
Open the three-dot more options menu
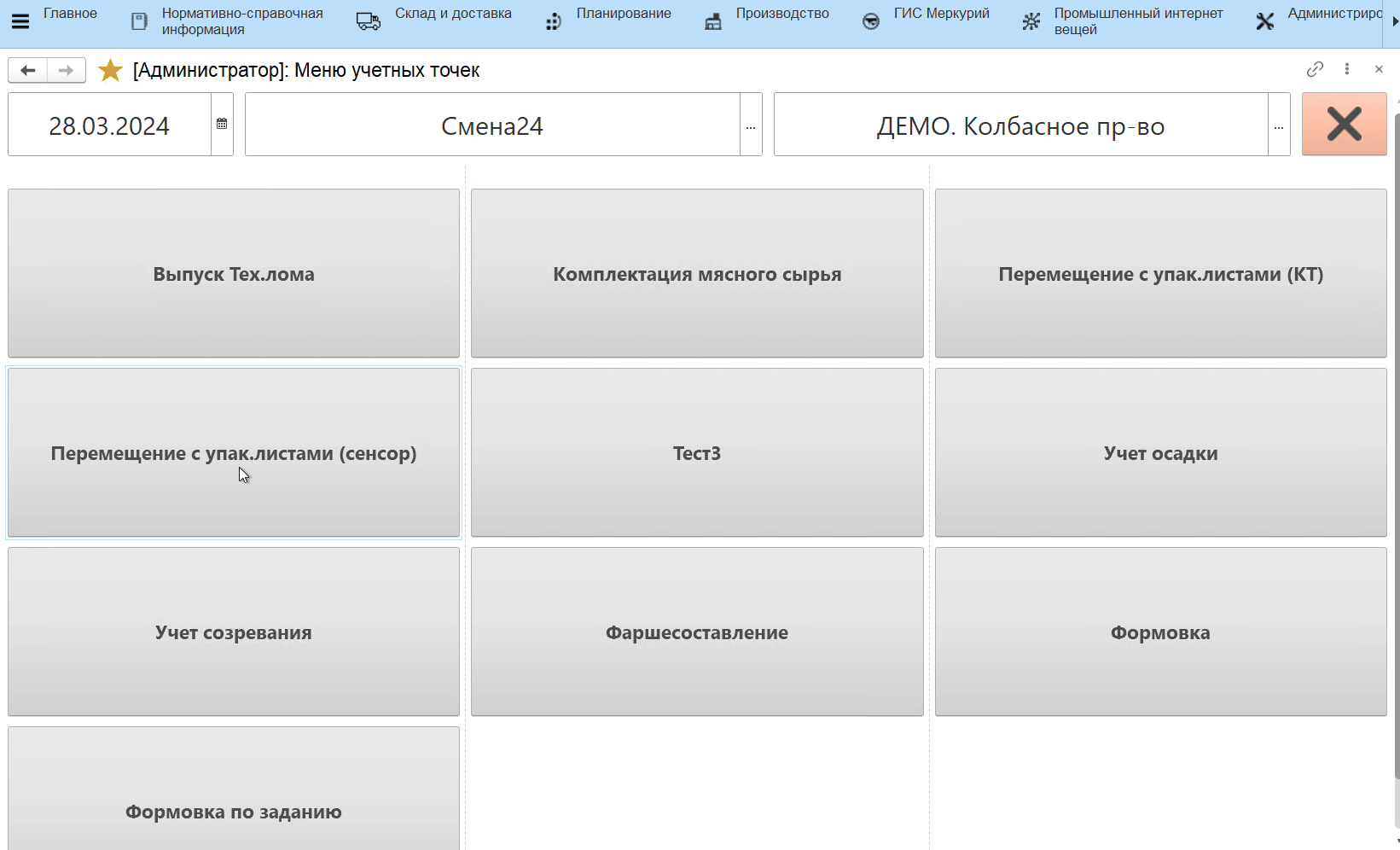coord(1347,69)
